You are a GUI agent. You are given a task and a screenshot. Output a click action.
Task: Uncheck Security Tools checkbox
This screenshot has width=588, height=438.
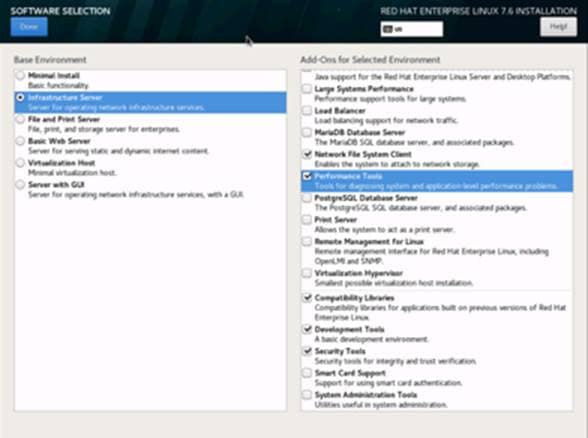(x=307, y=351)
